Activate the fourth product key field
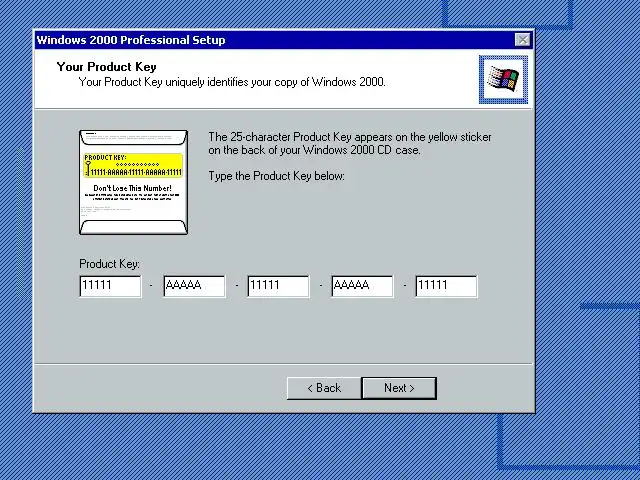The height and width of the screenshot is (480, 640). tap(362, 286)
